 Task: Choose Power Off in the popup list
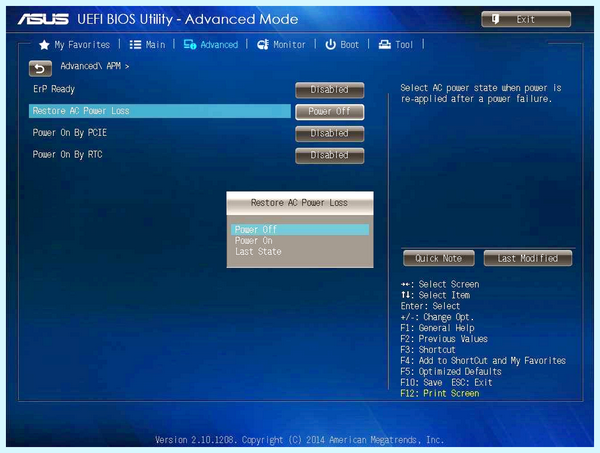pyautogui.click(x=300, y=230)
